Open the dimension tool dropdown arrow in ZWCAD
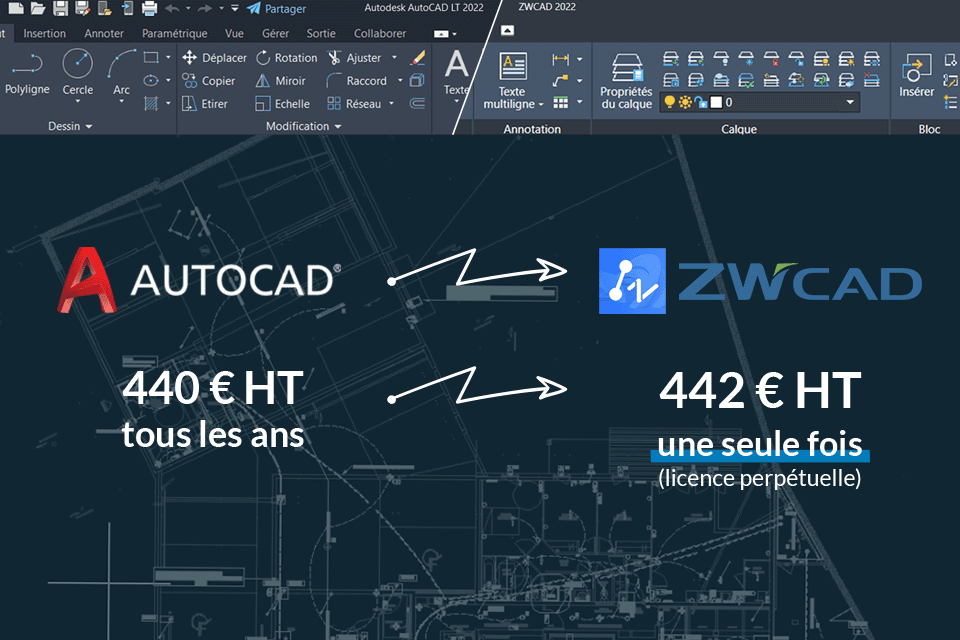The width and height of the screenshot is (960, 640). coord(579,59)
